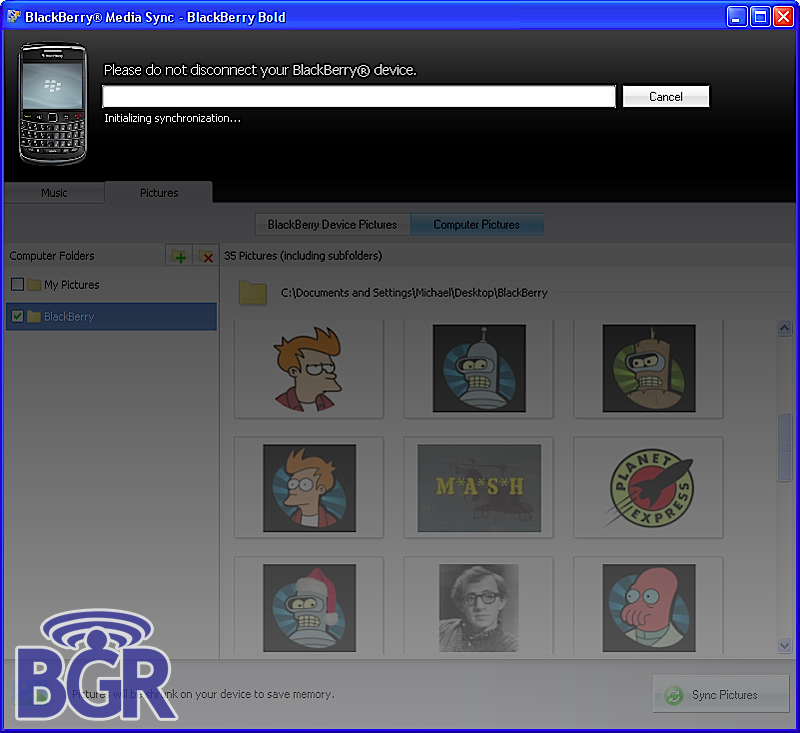Select the Bender with Santa hat thumbnail
Viewport: 800px width, 733px height.
309,607
